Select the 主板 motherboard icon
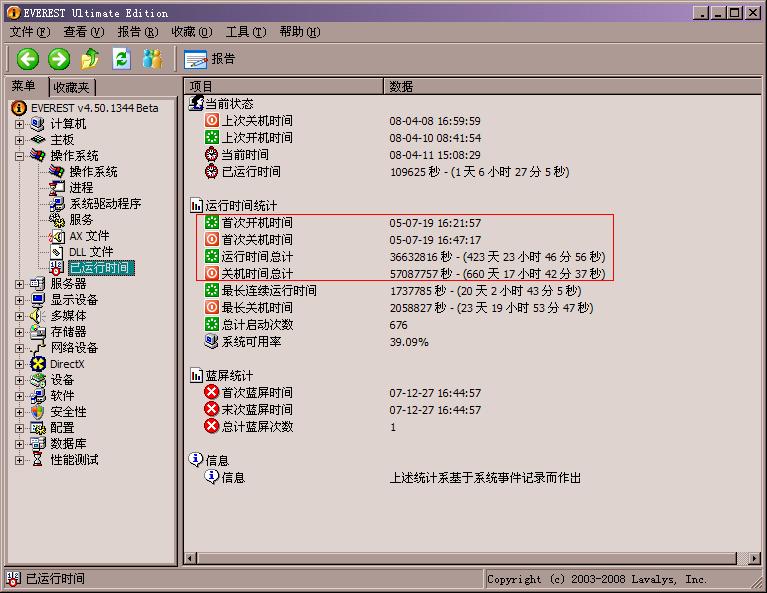 [x=38, y=140]
